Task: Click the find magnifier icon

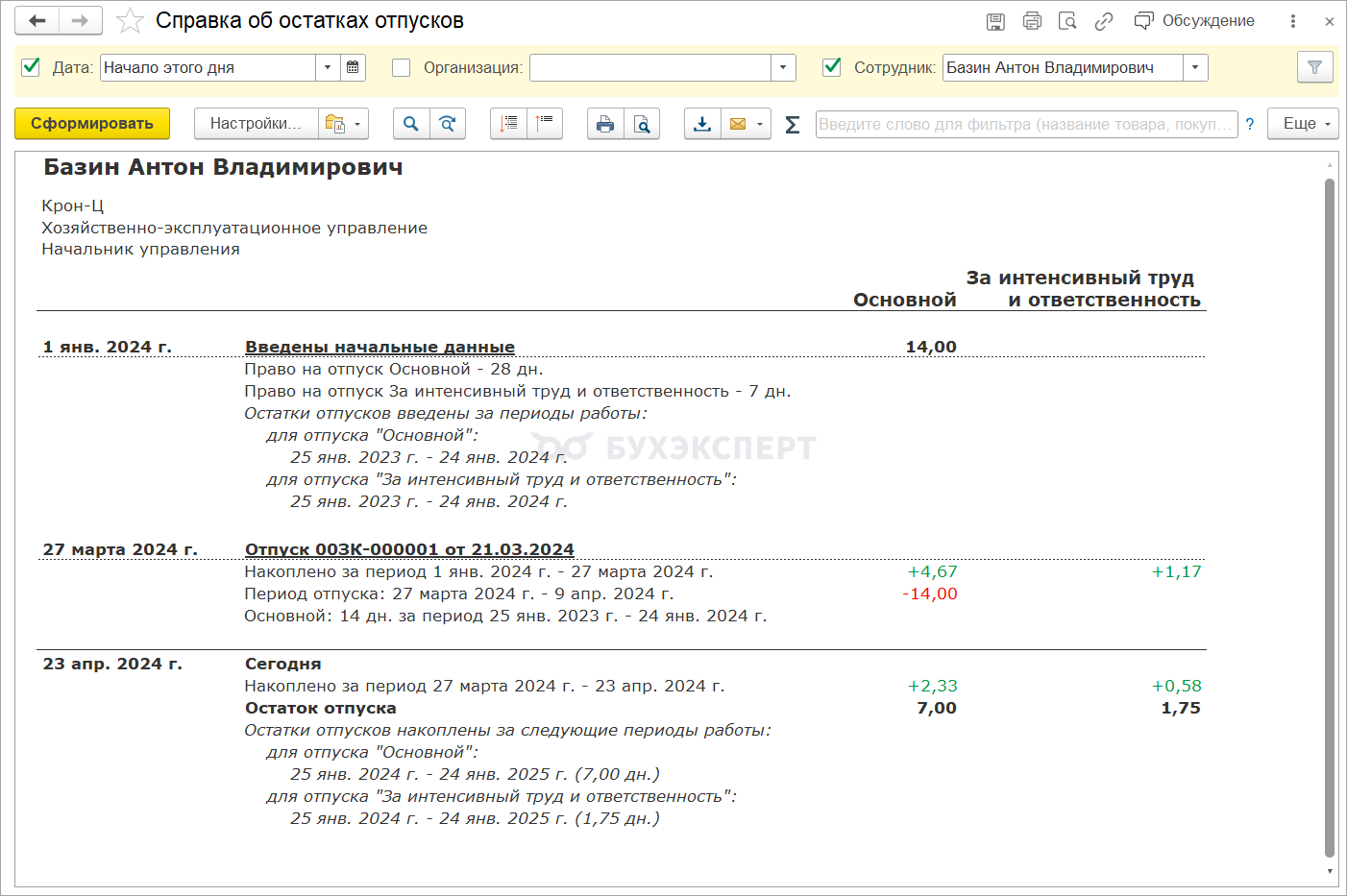Action: tap(410, 124)
